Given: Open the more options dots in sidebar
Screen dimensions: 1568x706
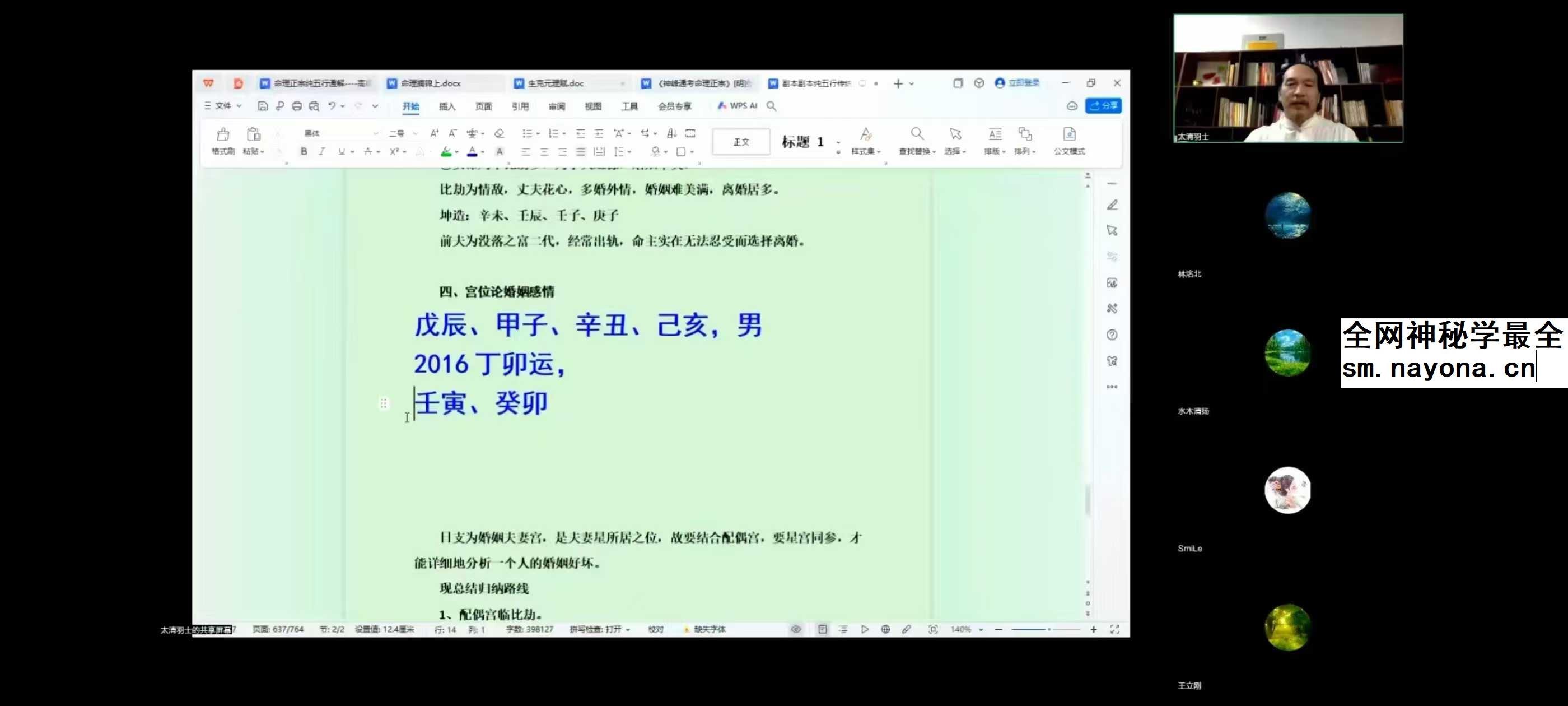Looking at the screenshot, I should click(x=1112, y=387).
